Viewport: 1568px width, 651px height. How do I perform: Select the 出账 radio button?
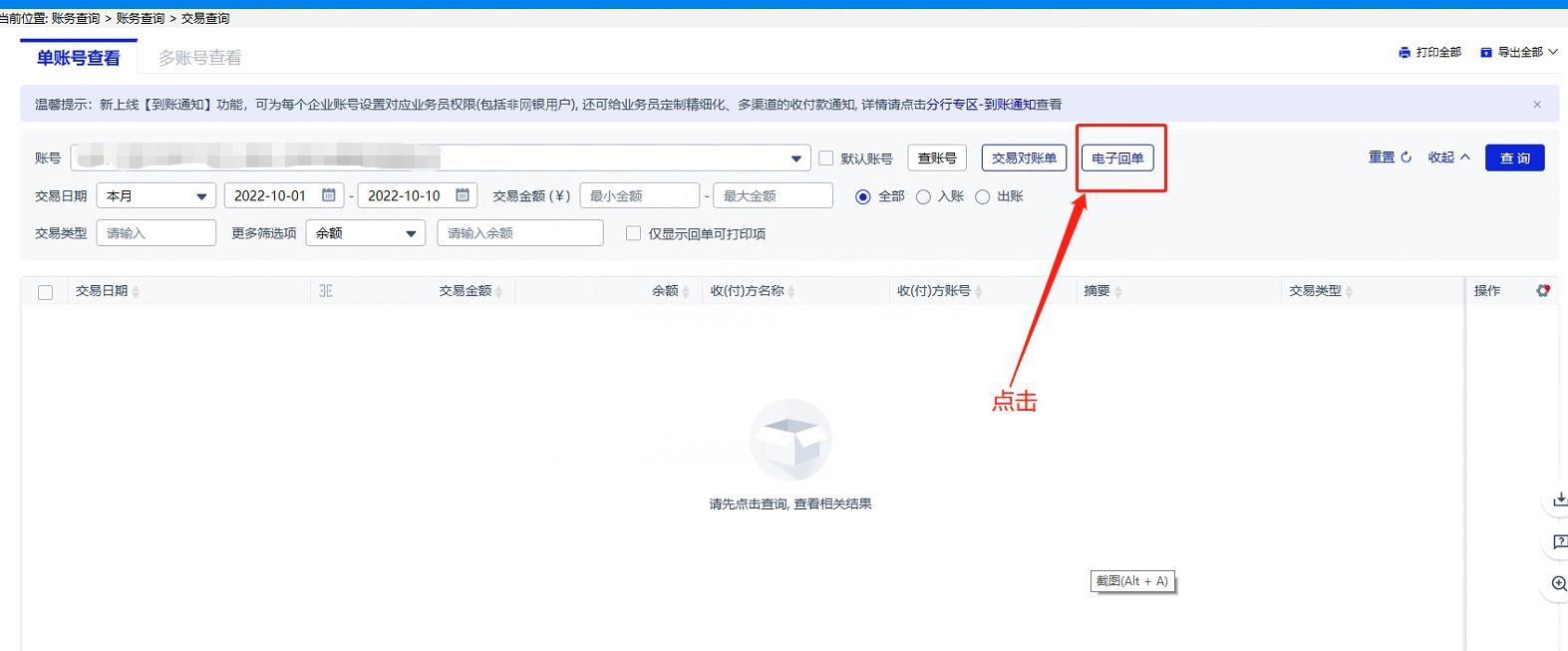(x=982, y=196)
